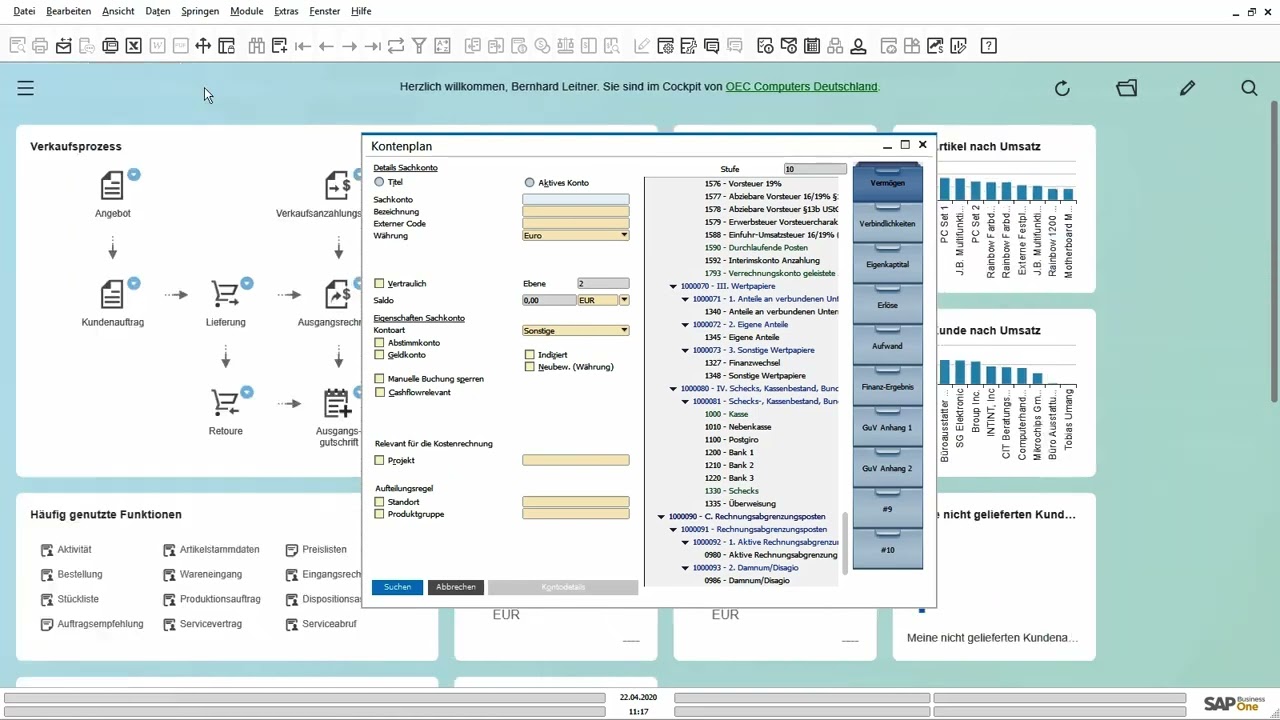Open messages/alerts speech bubble icon
Image resolution: width=1280 pixels, height=720 pixels.
[712, 46]
